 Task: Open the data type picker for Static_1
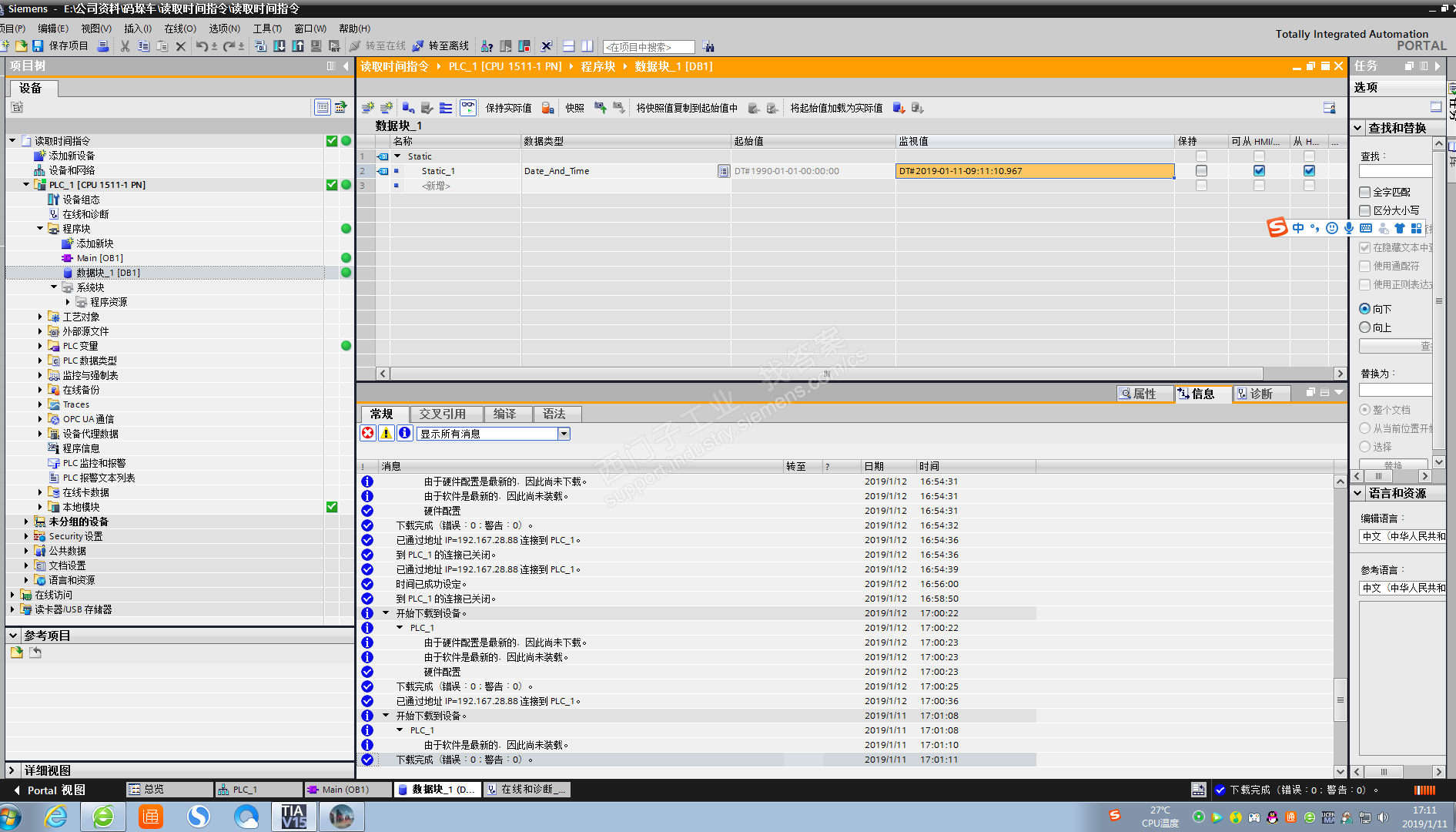pyautogui.click(x=724, y=171)
